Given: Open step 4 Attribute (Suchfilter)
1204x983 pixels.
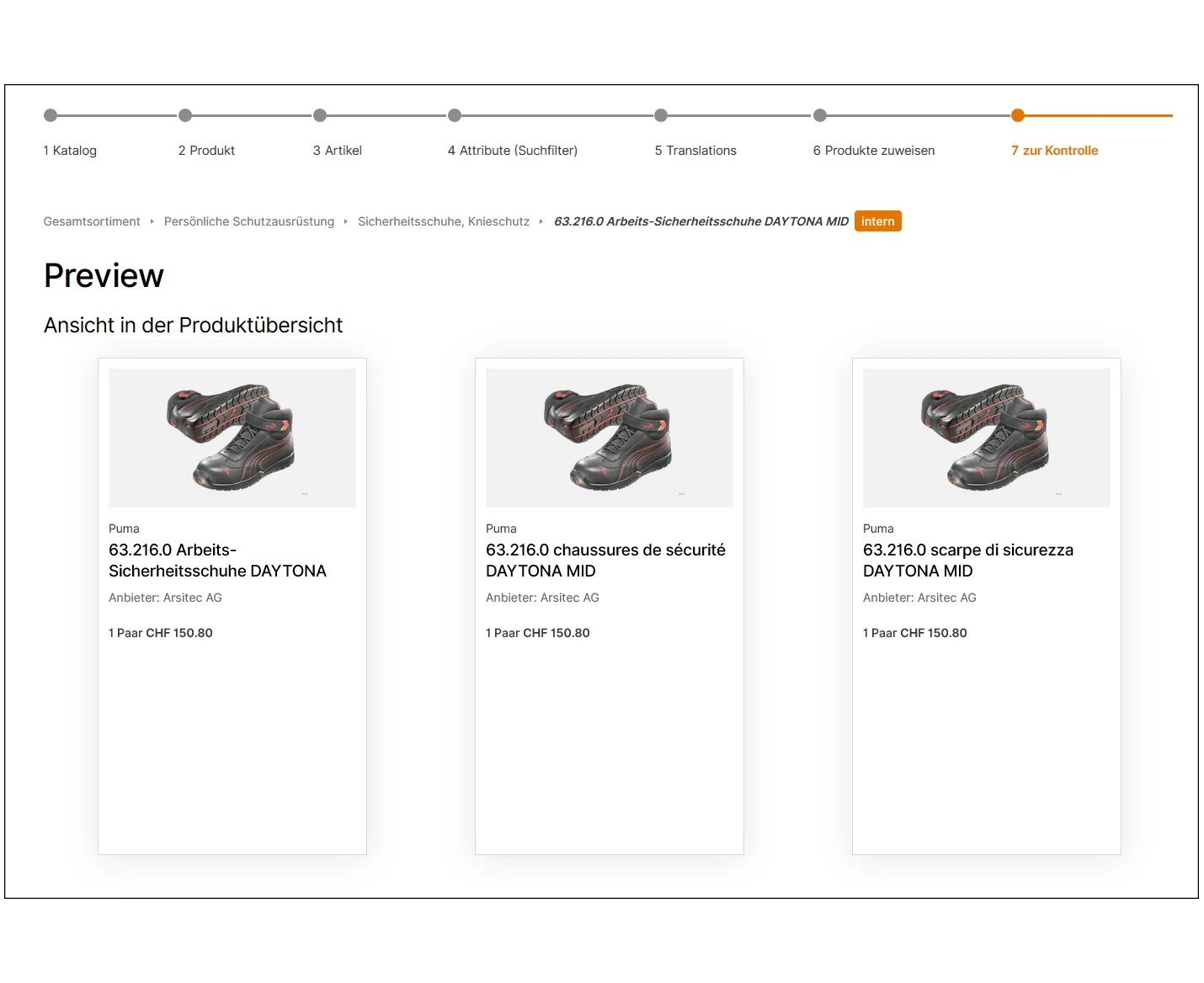Looking at the screenshot, I should pyautogui.click(x=513, y=151).
